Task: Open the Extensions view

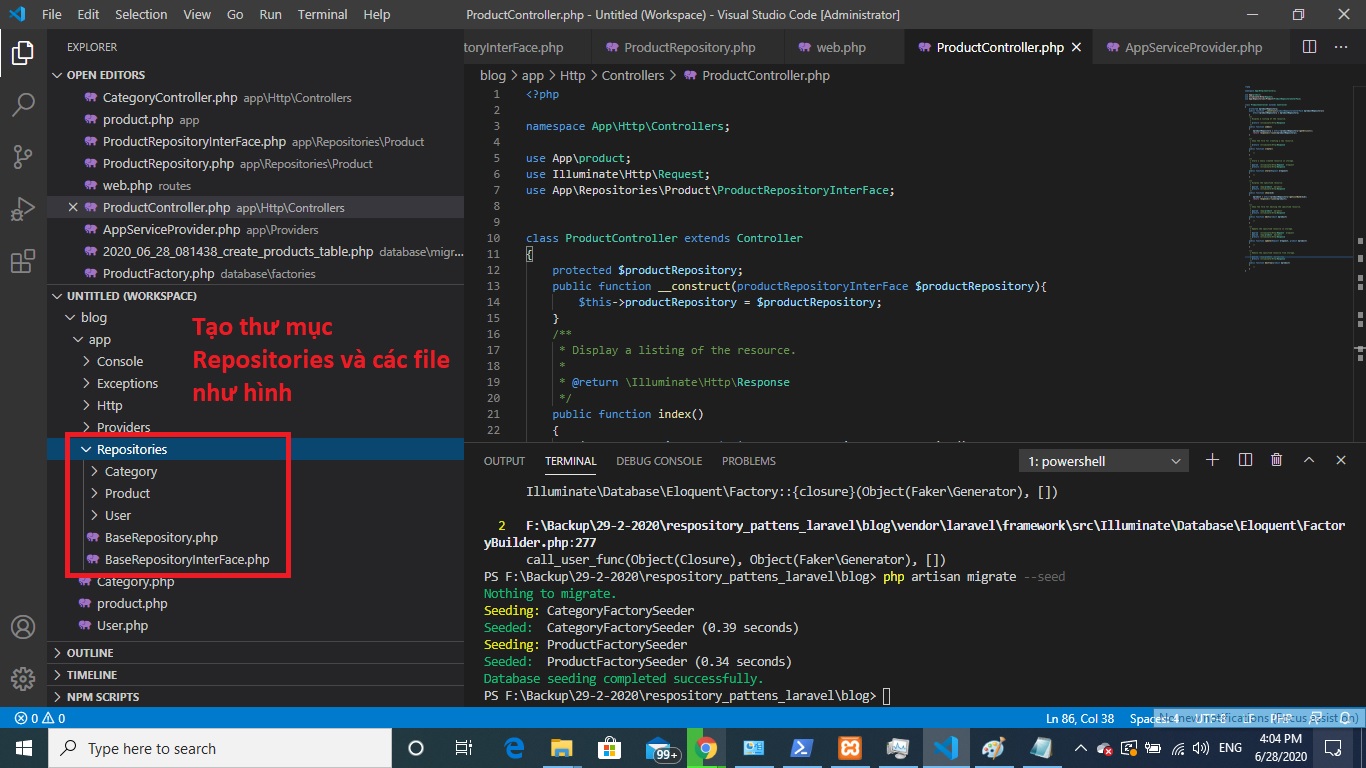Action: [x=23, y=261]
